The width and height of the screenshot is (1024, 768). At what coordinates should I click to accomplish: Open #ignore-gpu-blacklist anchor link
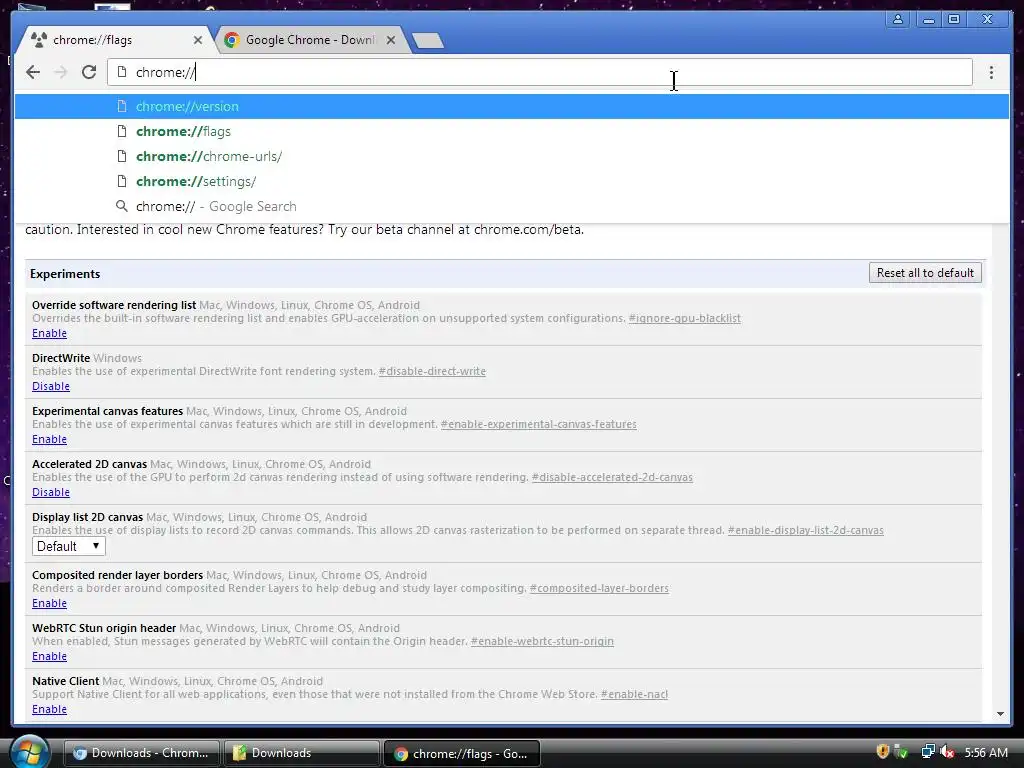pyautogui.click(x=684, y=318)
